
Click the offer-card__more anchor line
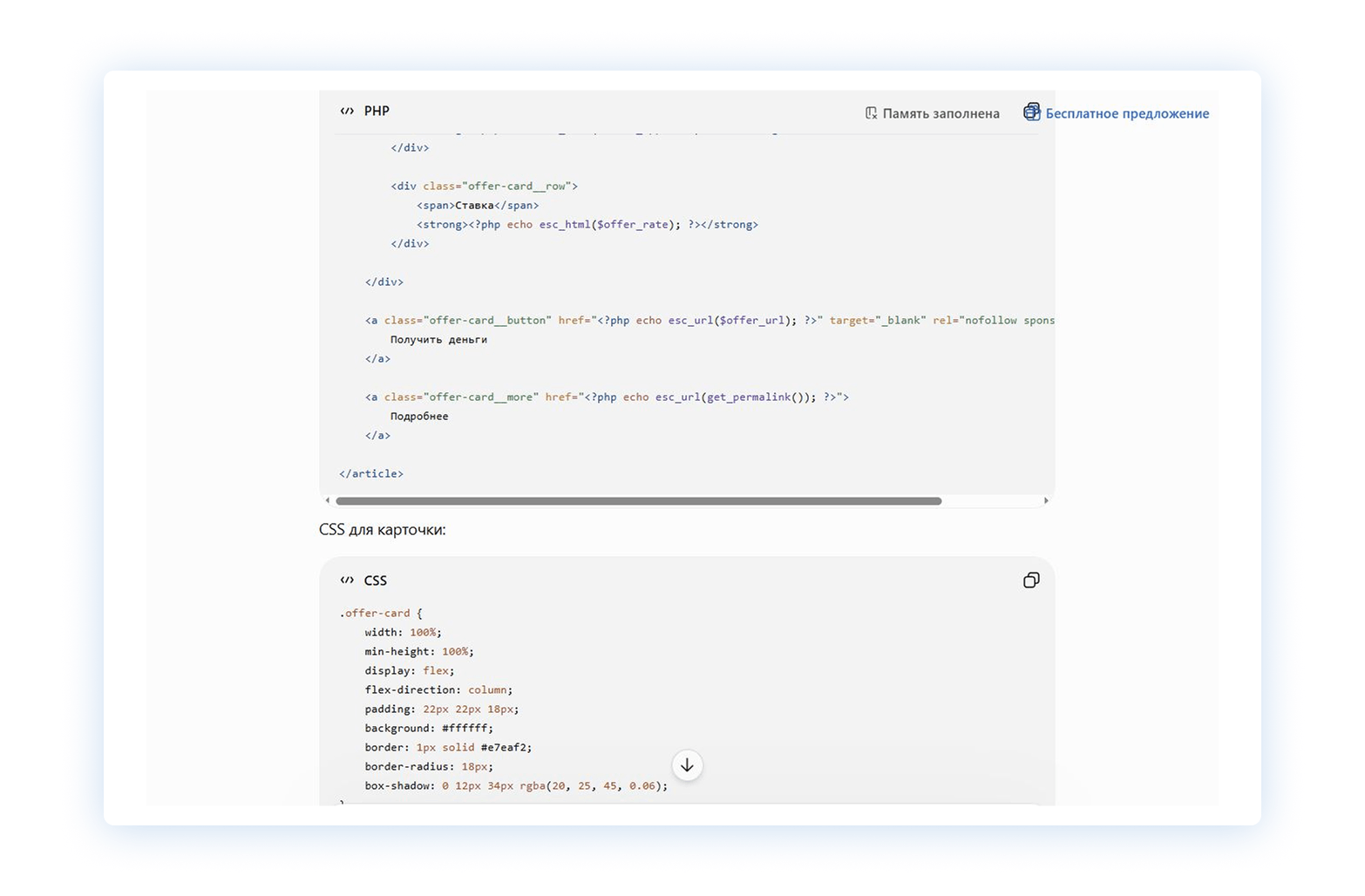click(607, 397)
